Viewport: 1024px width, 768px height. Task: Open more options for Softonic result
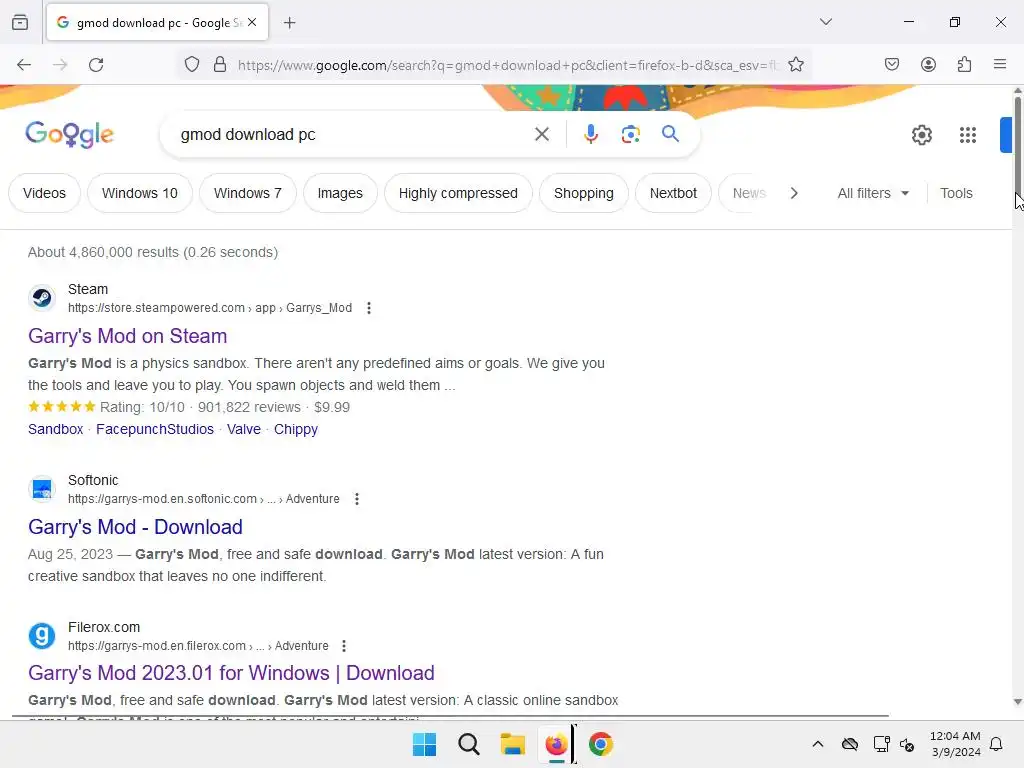point(357,499)
